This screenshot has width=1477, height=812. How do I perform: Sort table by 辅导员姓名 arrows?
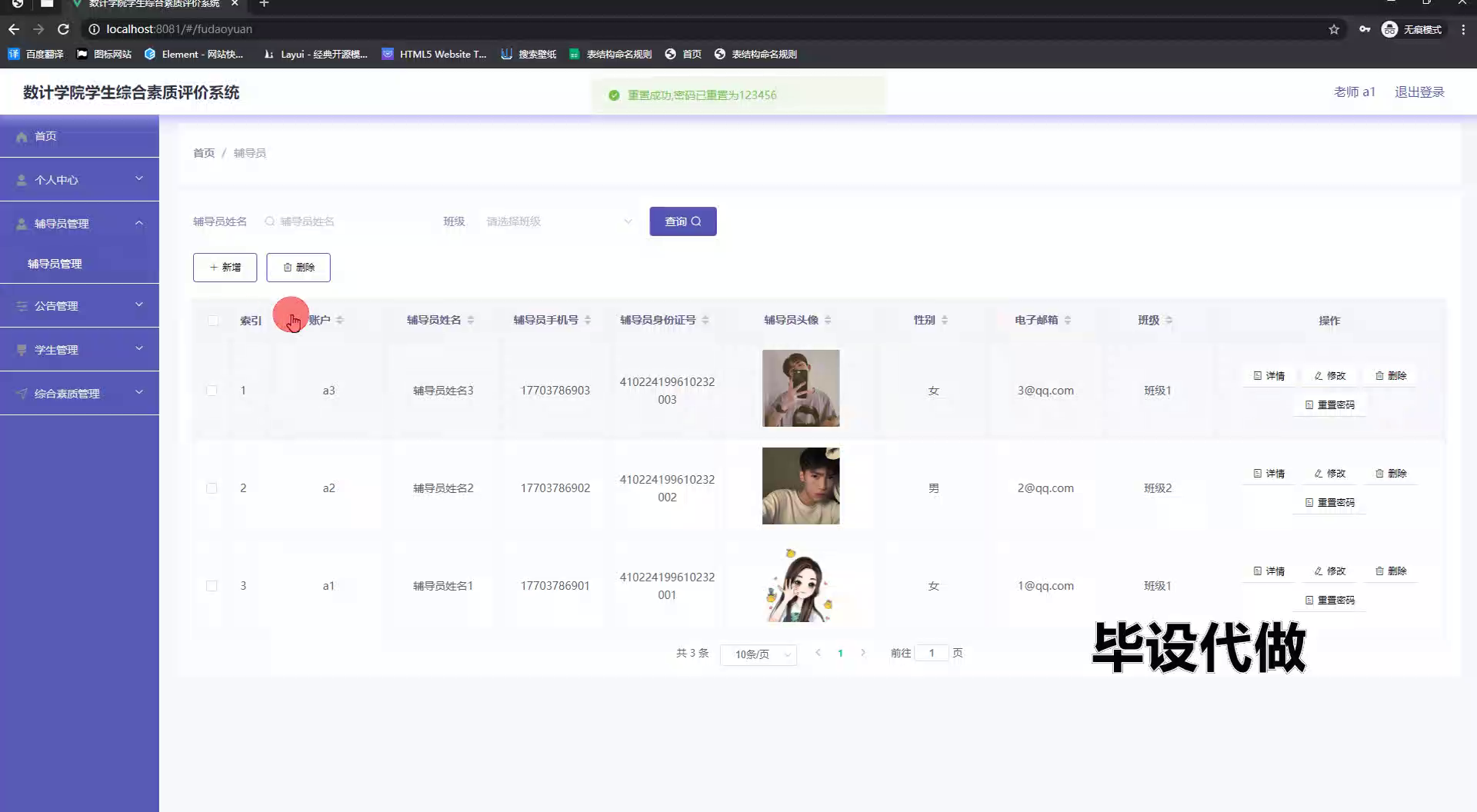(x=471, y=320)
